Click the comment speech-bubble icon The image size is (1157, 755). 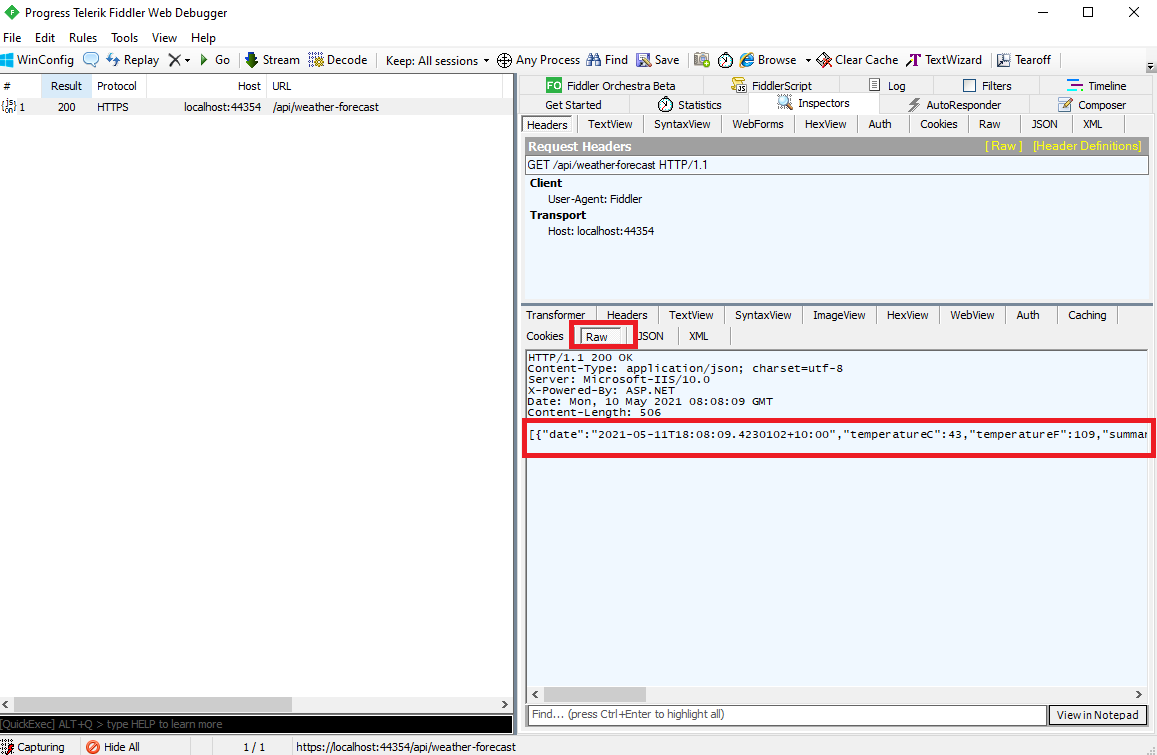91,60
